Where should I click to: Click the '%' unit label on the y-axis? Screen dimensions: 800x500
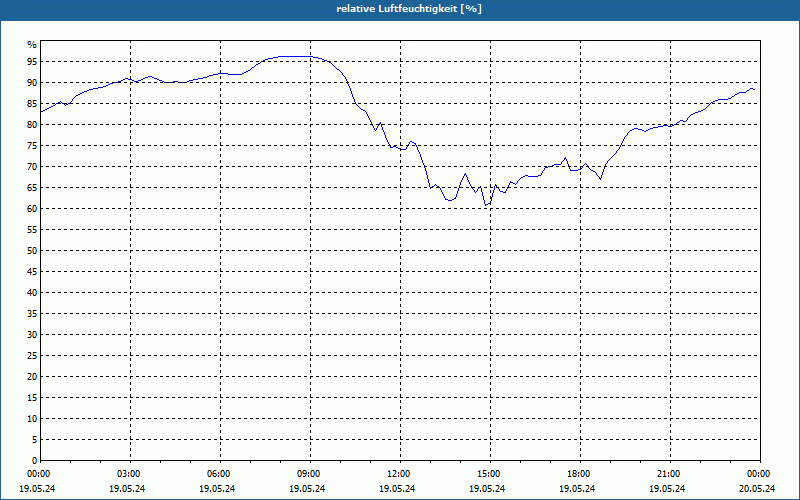(x=32, y=45)
